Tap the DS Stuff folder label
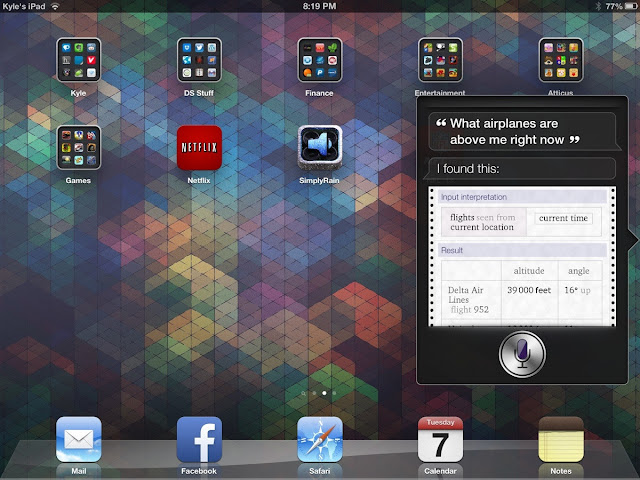Image resolution: width=640 pixels, height=480 pixels. pyautogui.click(x=199, y=93)
